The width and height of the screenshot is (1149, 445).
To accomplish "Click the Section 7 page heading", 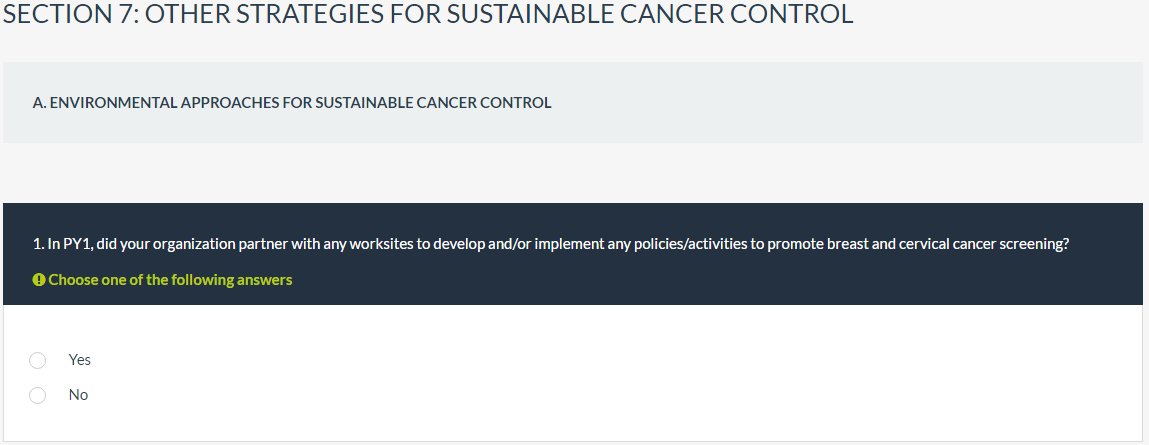I will point(428,15).
